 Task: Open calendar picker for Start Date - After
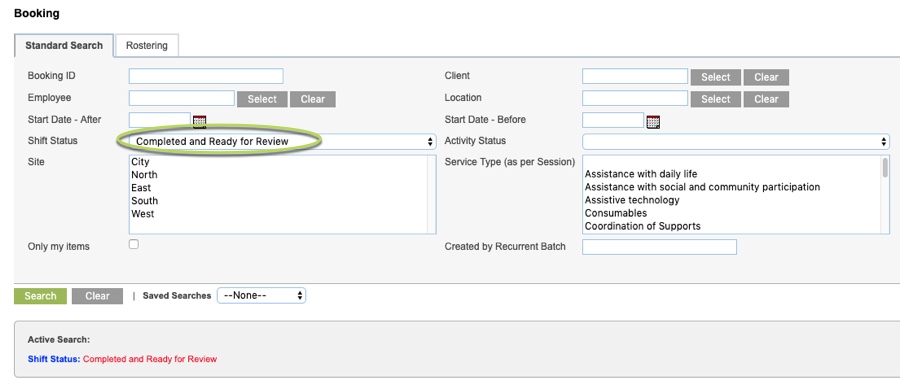point(199,122)
